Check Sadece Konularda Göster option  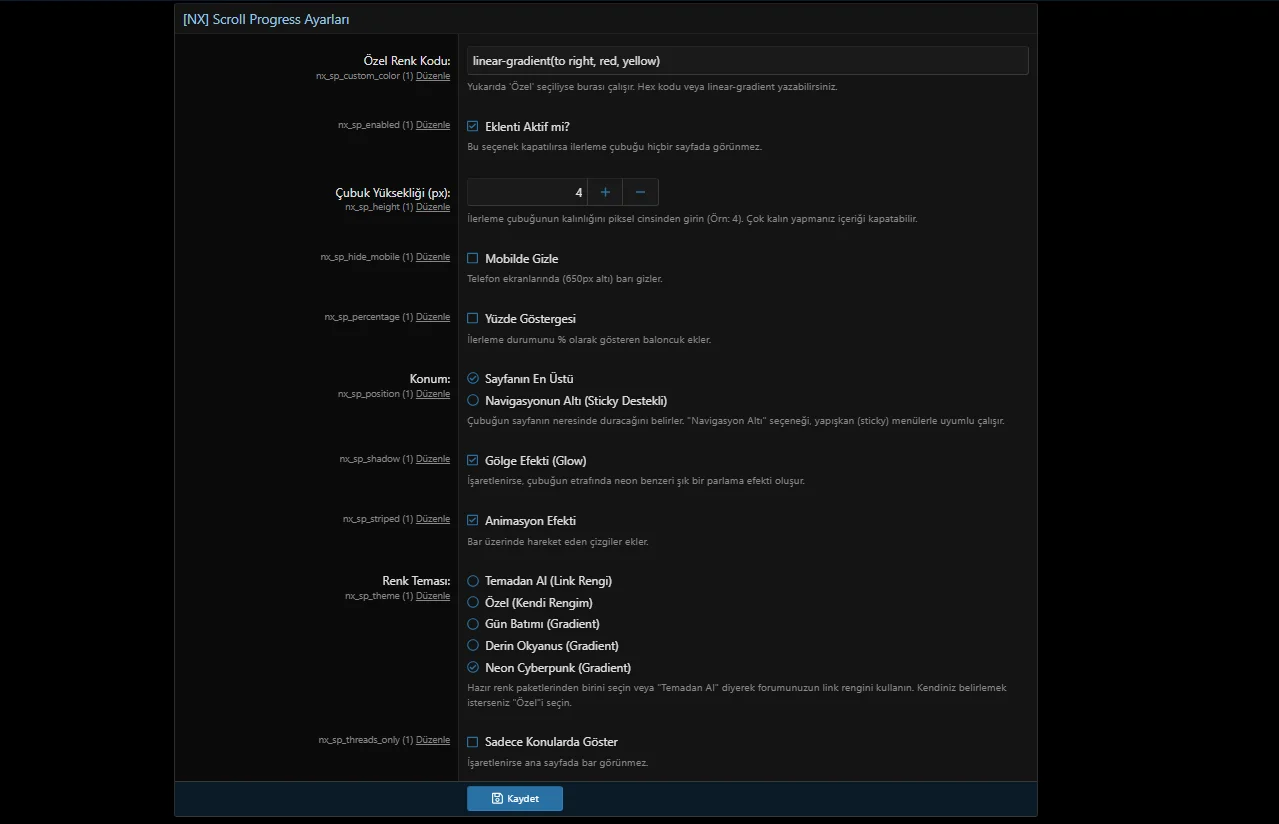pos(473,742)
